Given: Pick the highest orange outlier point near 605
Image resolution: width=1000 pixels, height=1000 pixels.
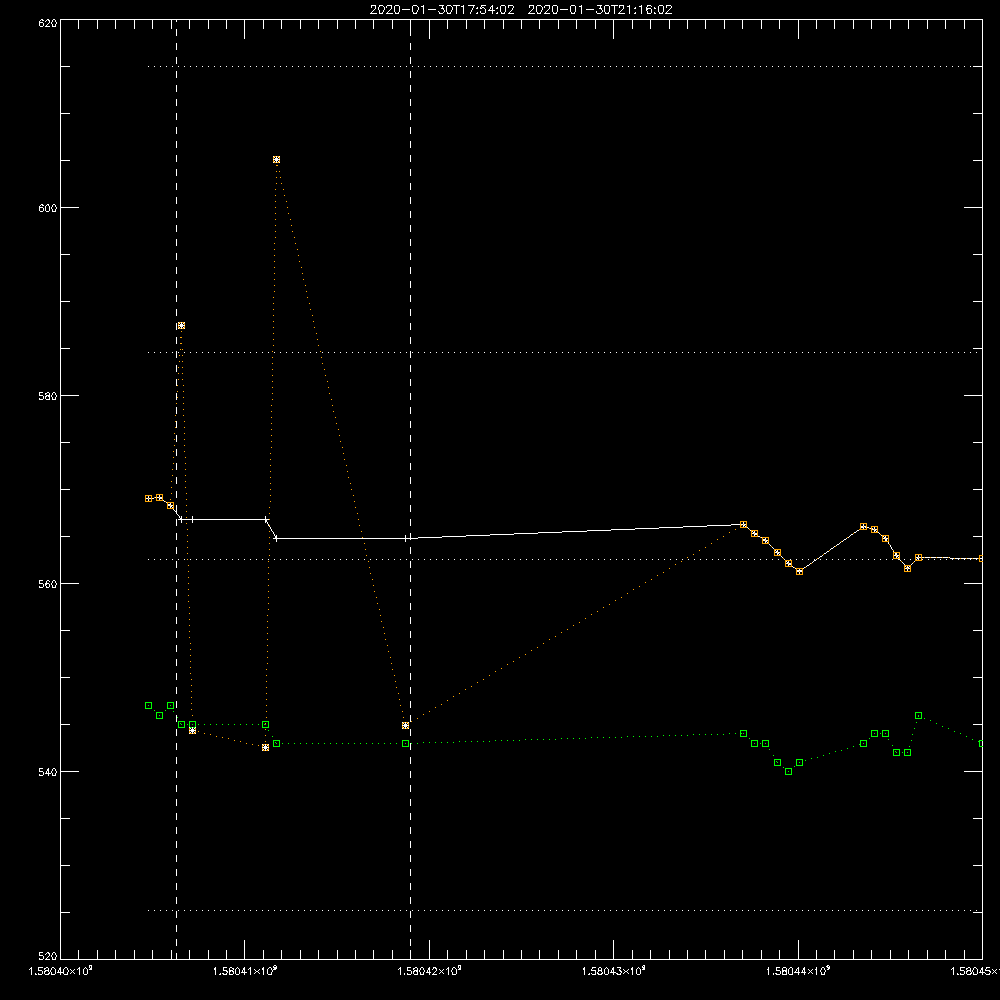Looking at the screenshot, I should coord(276,159).
